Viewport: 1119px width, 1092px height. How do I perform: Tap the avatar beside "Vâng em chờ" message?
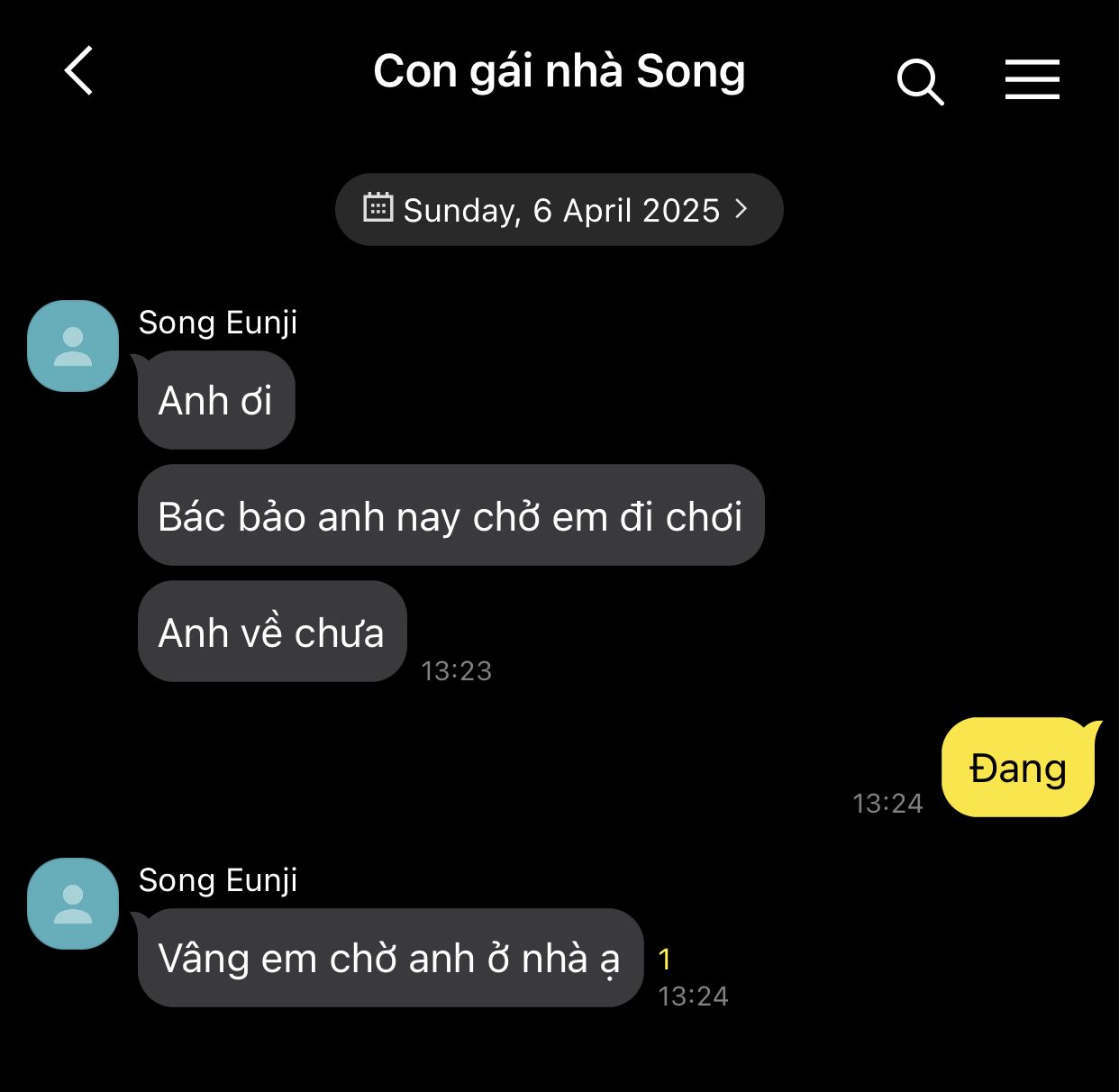click(73, 904)
